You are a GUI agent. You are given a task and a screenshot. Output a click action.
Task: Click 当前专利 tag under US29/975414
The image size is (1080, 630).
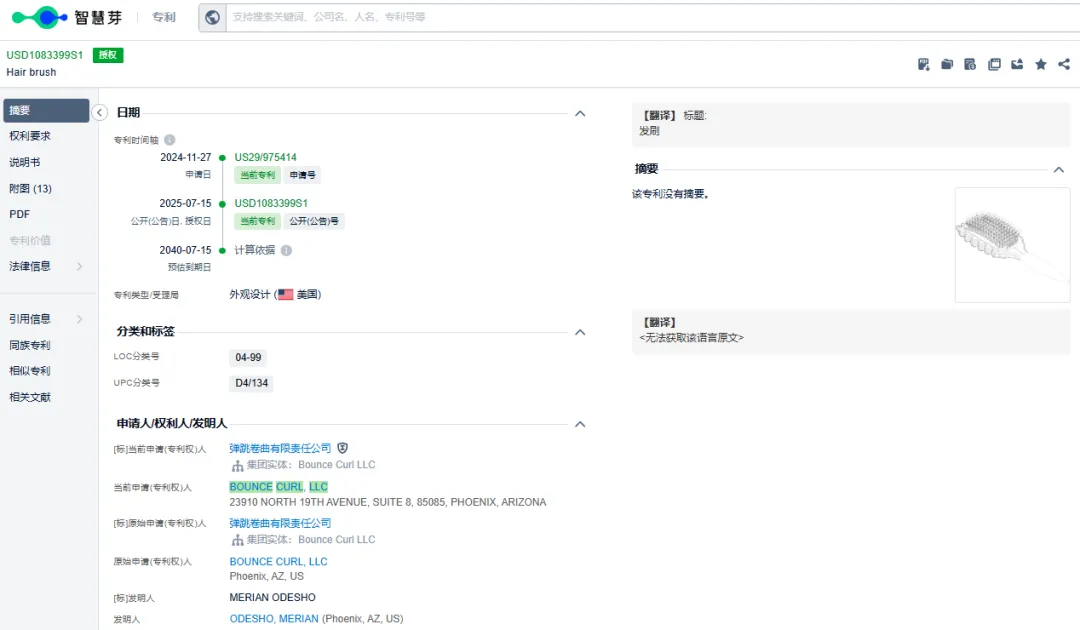tap(258, 175)
